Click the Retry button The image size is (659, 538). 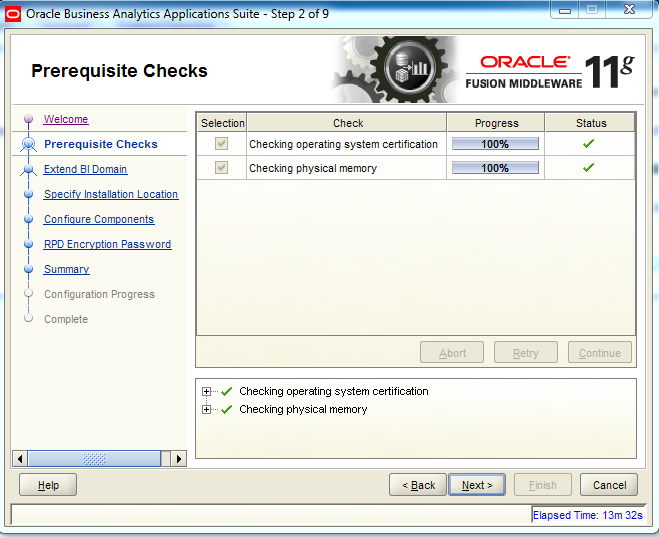(526, 352)
